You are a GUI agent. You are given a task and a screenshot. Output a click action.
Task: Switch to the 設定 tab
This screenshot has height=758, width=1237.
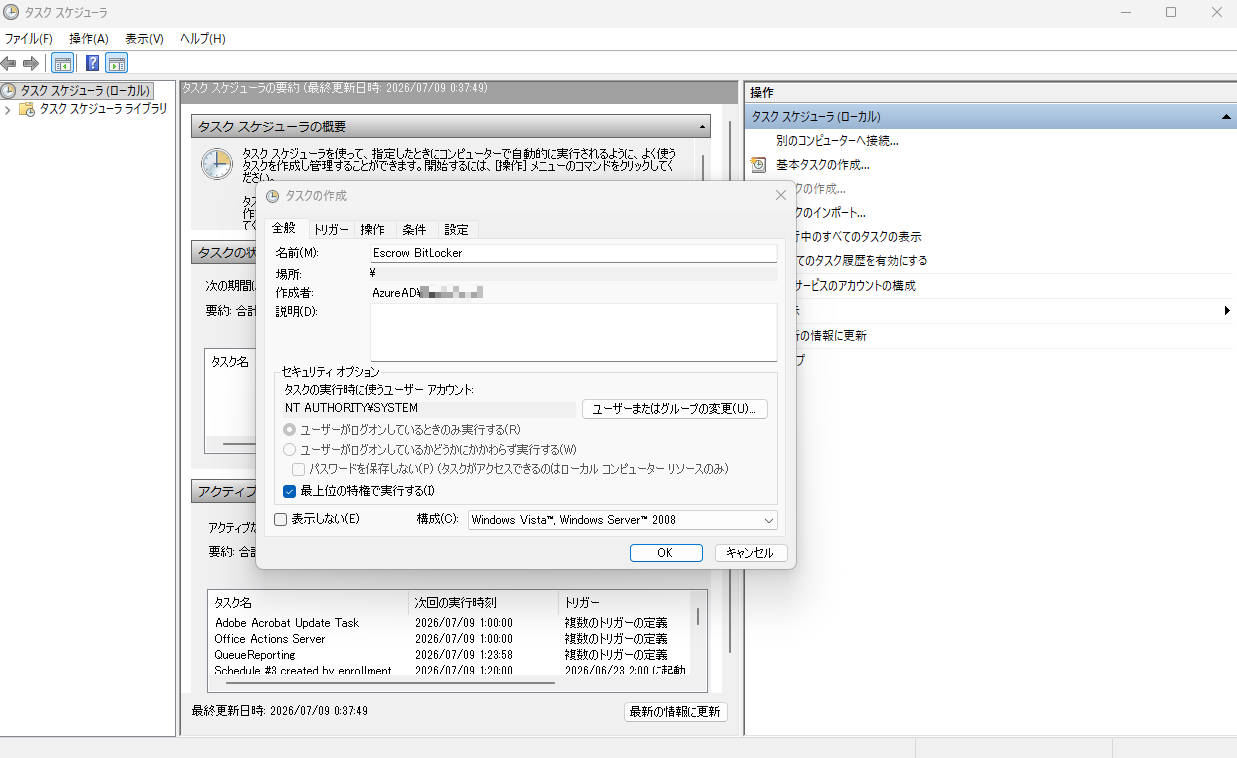click(456, 229)
